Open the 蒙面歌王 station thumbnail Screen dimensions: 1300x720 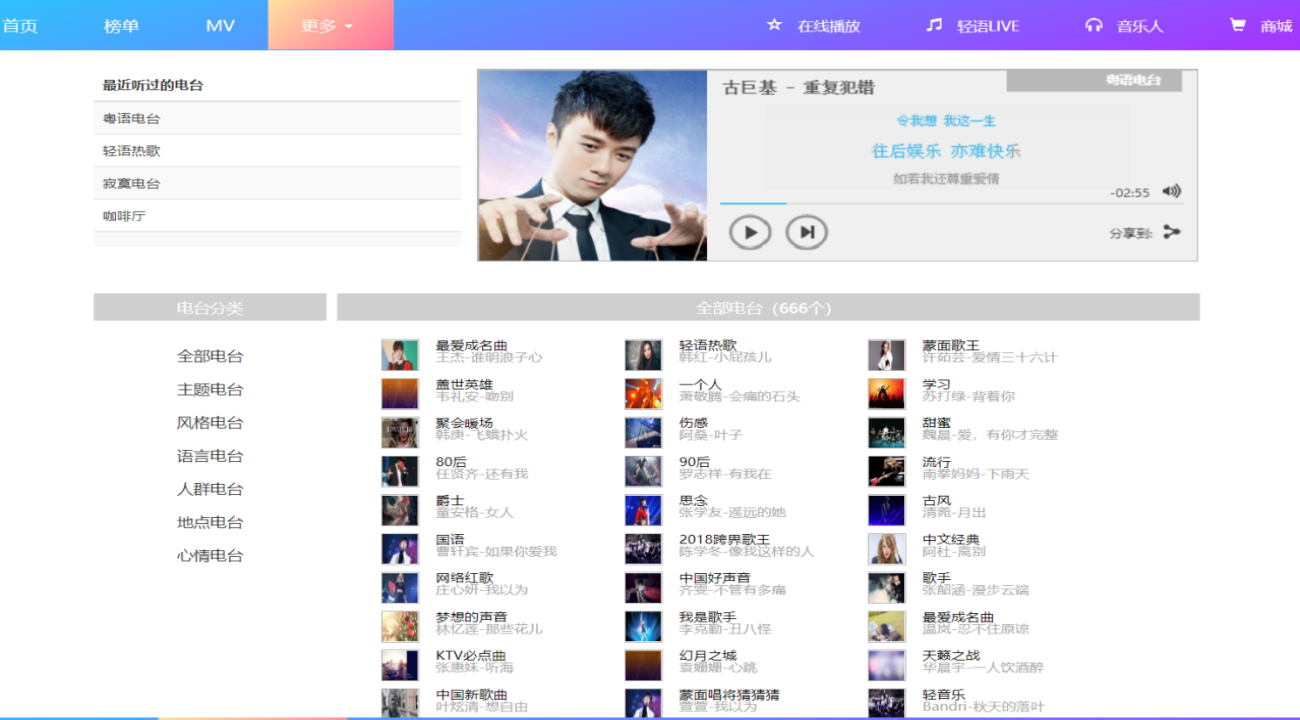coord(886,355)
